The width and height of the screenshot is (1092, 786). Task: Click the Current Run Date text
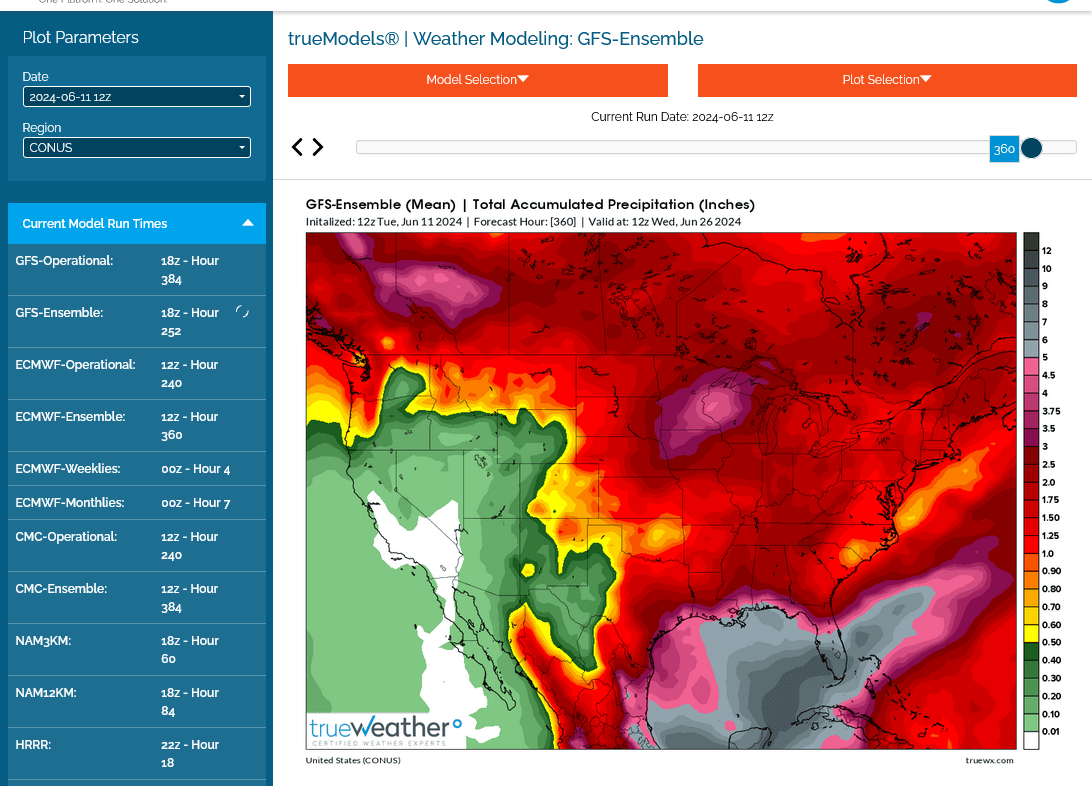[x=682, y=117]
